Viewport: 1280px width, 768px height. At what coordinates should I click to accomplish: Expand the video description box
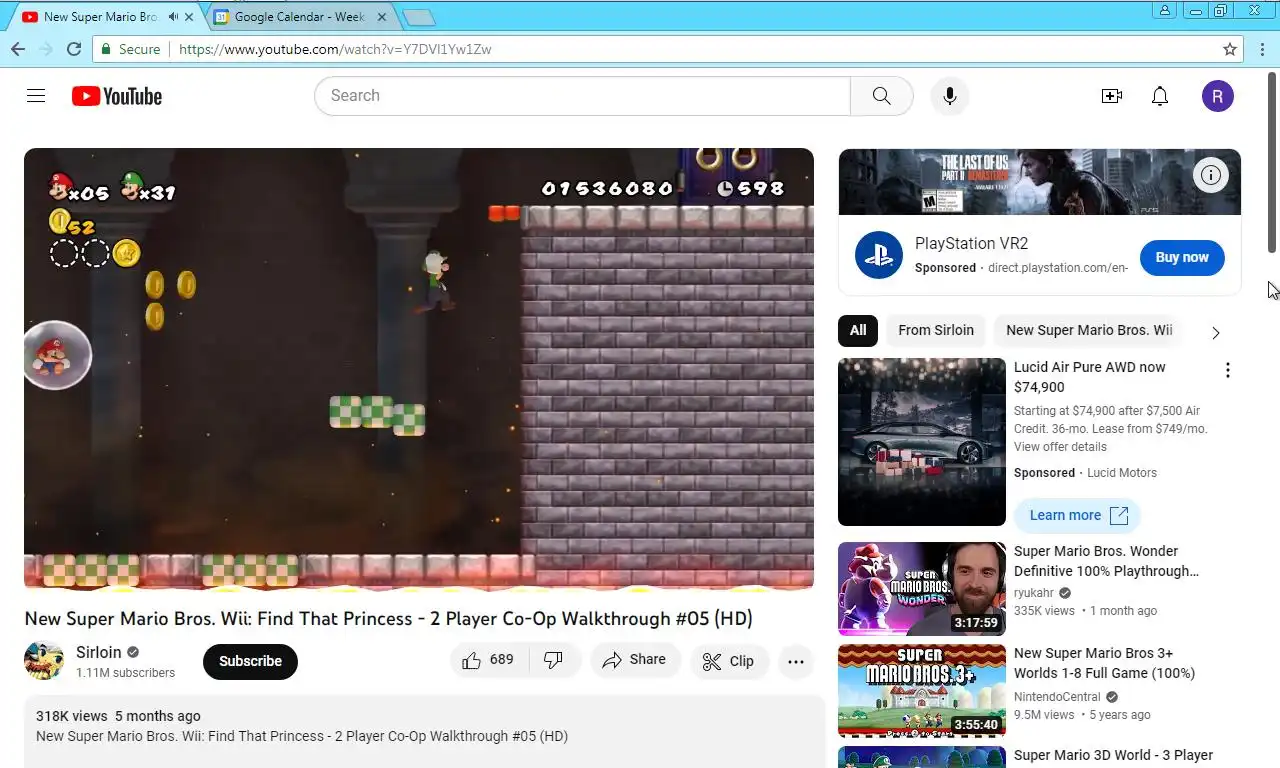424,731
